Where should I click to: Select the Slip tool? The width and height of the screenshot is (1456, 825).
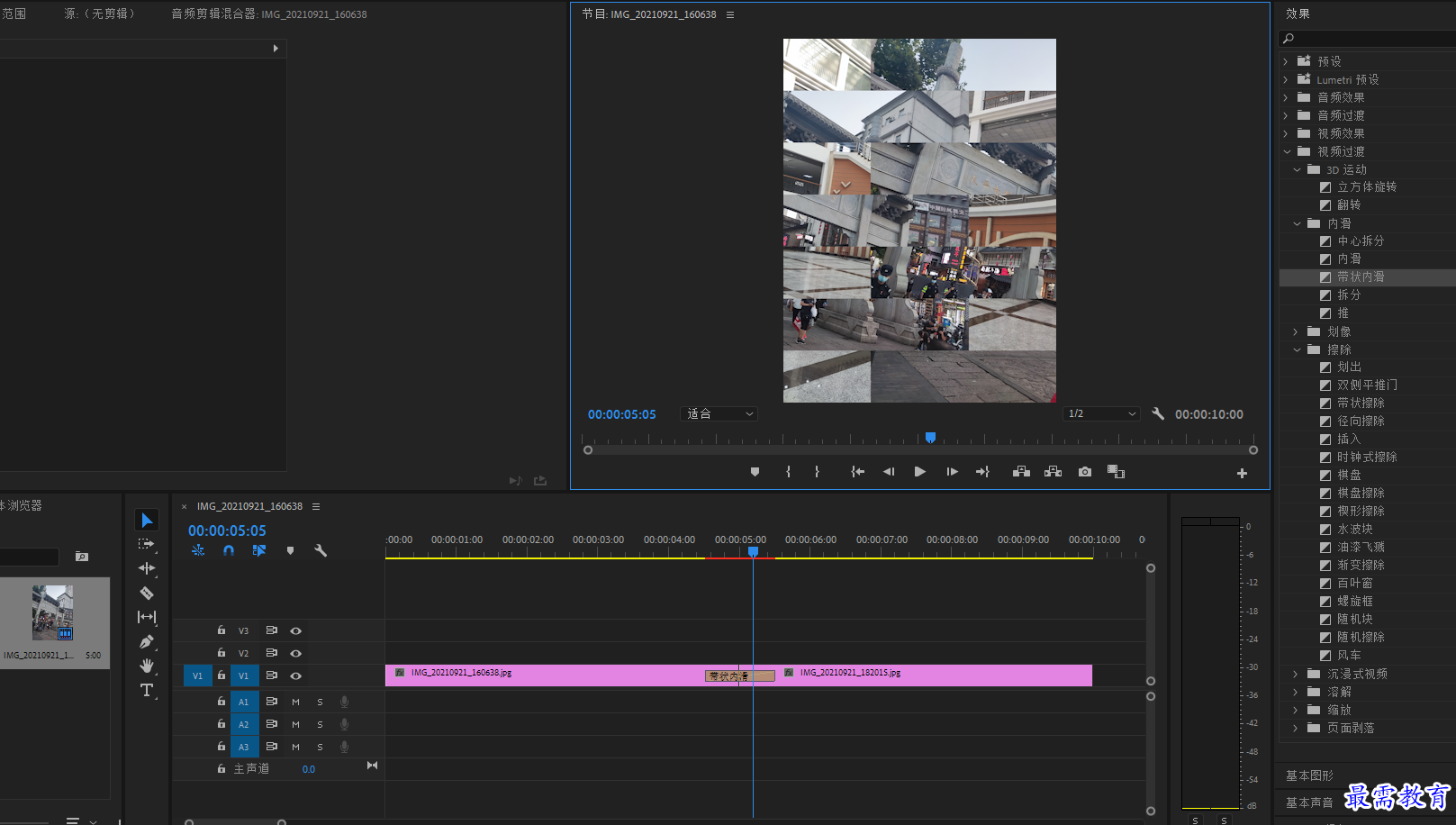coord(147,617)
